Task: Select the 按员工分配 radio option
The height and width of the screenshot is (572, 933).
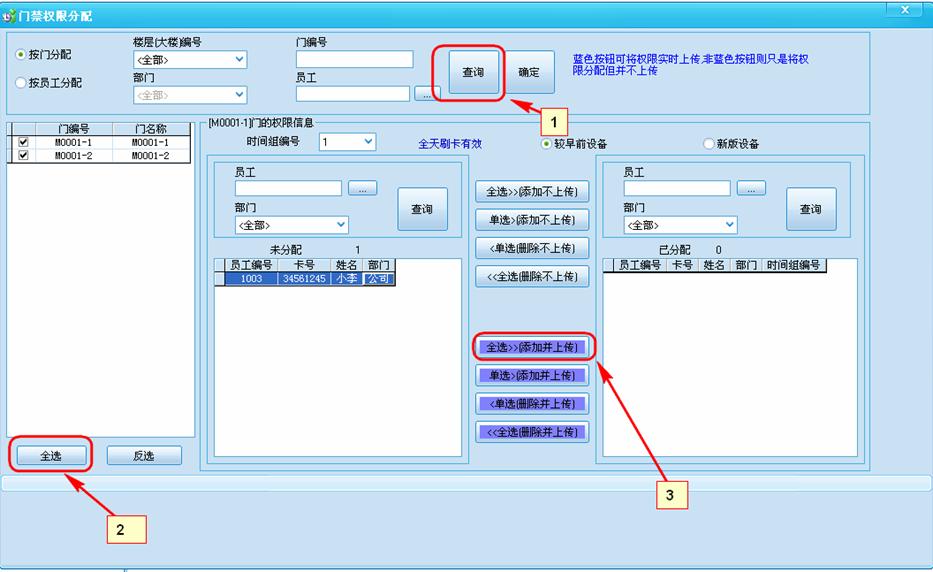Action: pos(21,83)
